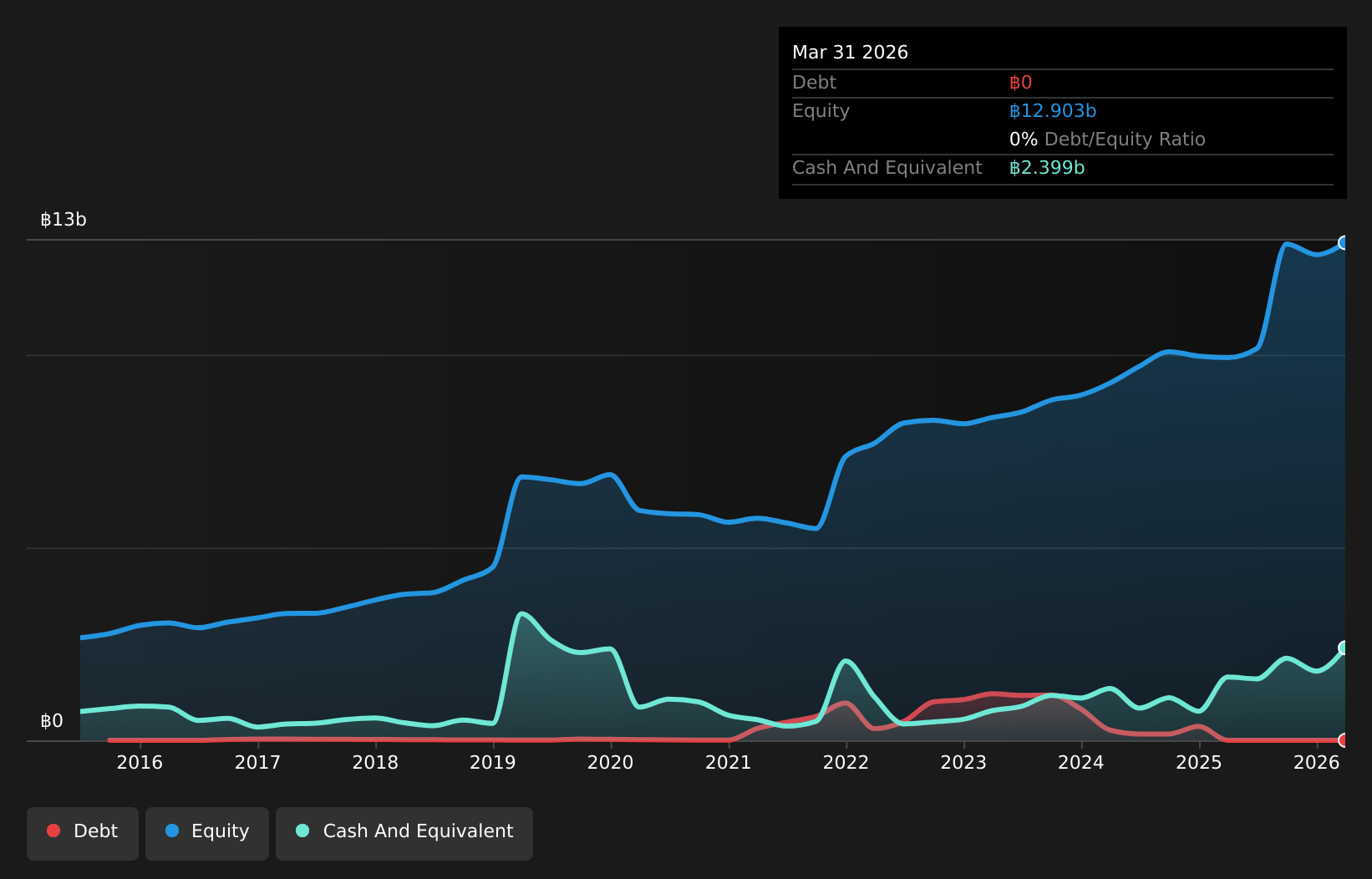Click the ฿13b y-axis label

point(64,220)
